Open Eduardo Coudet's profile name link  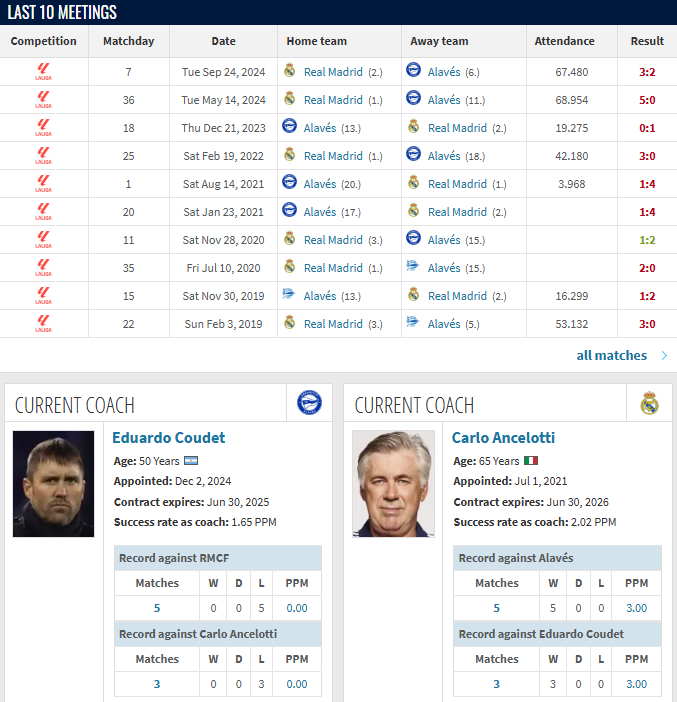pyautogui.click(x=168, y=437)
